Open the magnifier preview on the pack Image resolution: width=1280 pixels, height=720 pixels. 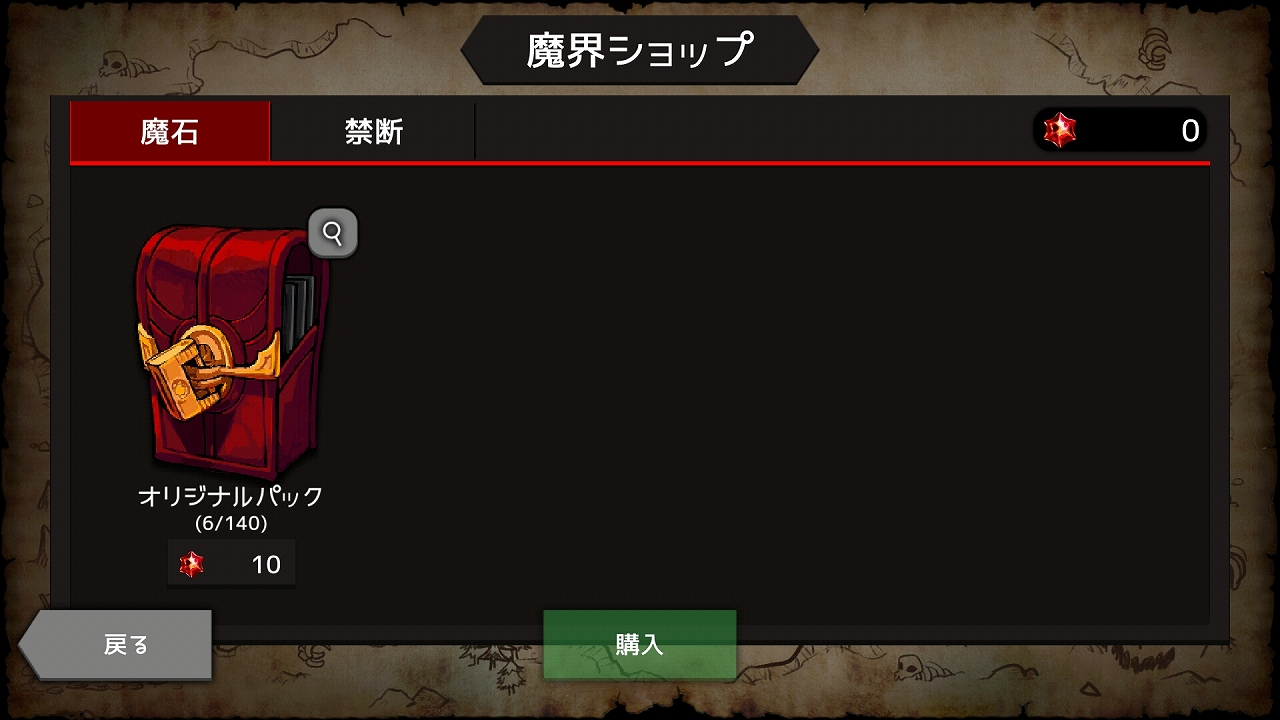pyautogui.click(x=333, y=233)
